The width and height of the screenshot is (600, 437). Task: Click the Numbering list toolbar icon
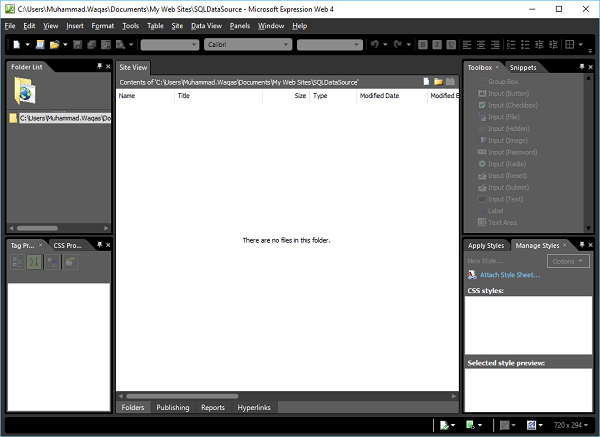tap(511, 45)
